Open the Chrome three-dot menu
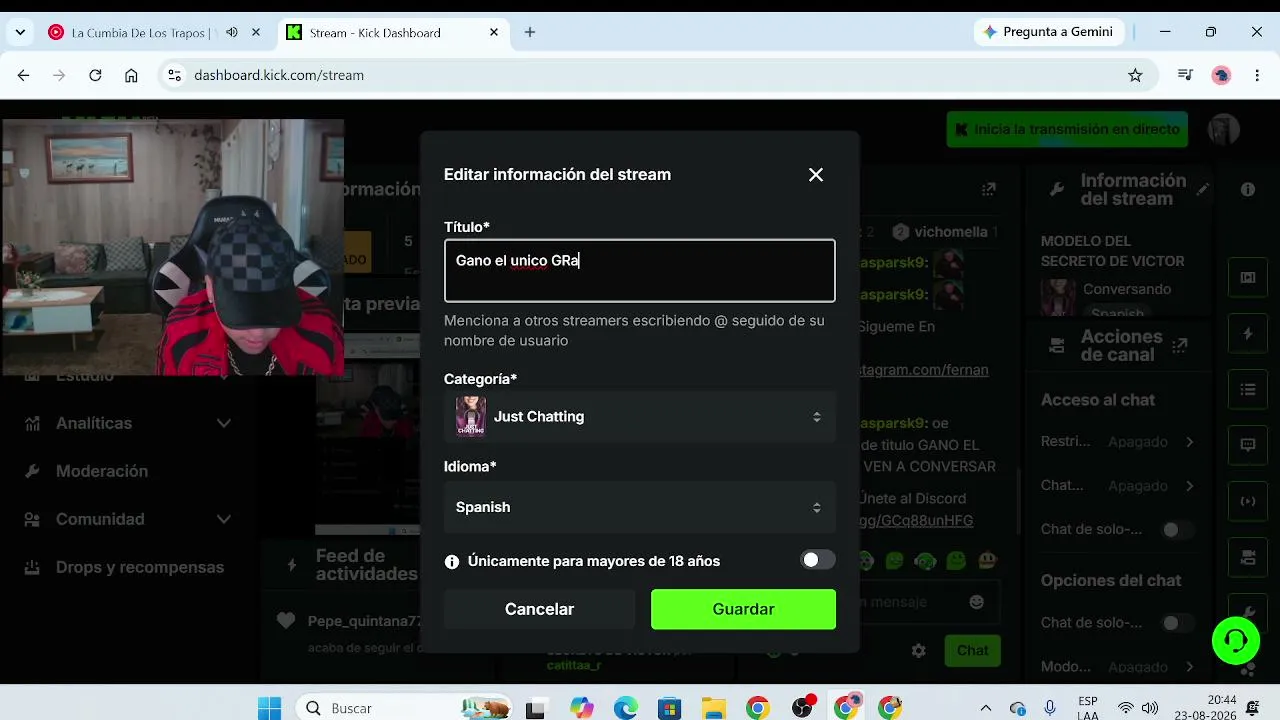The width and height of the screenshot is (1280, 720). click(x=1257, y=75)
